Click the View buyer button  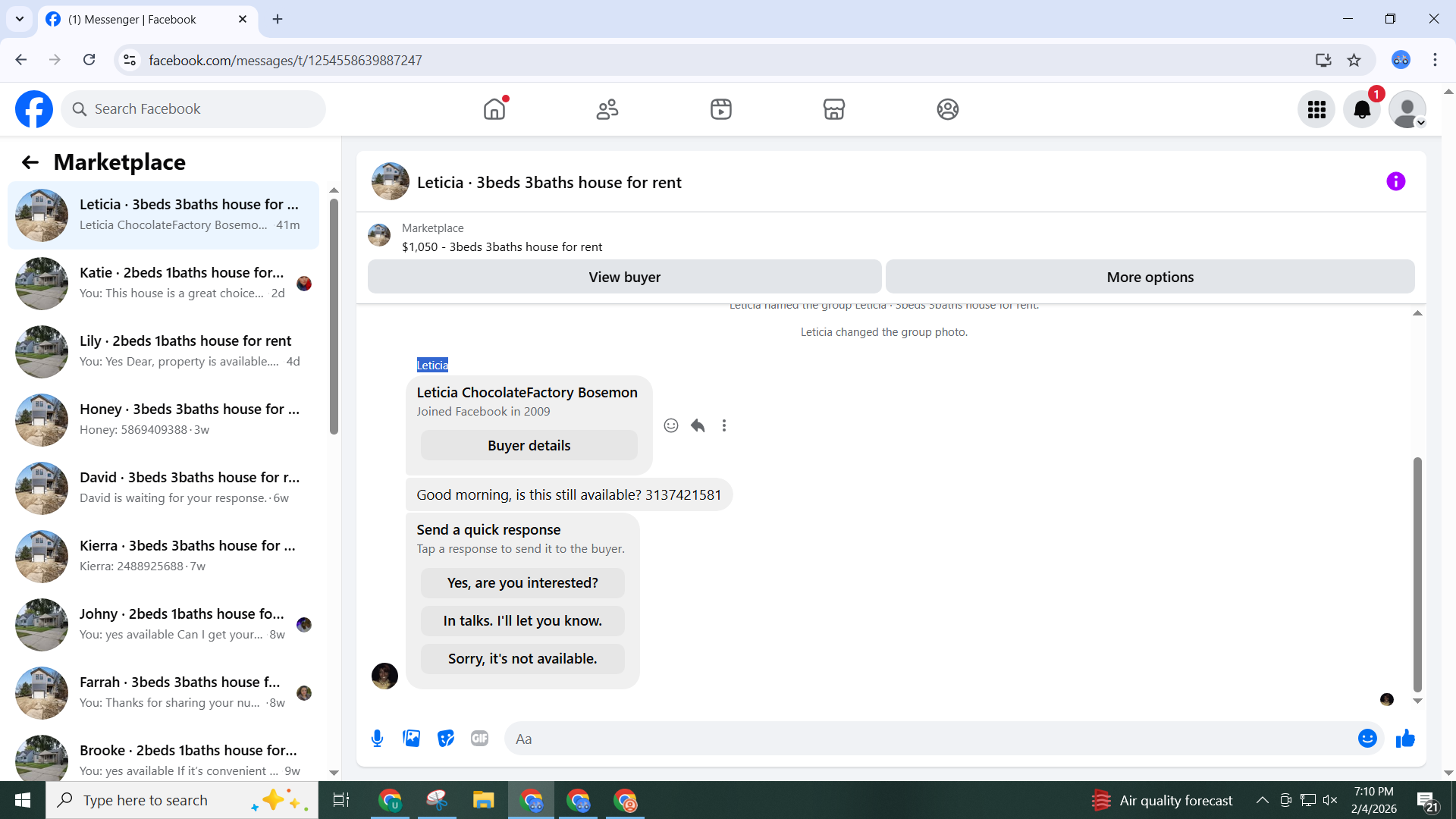click(x=624, y=277)
